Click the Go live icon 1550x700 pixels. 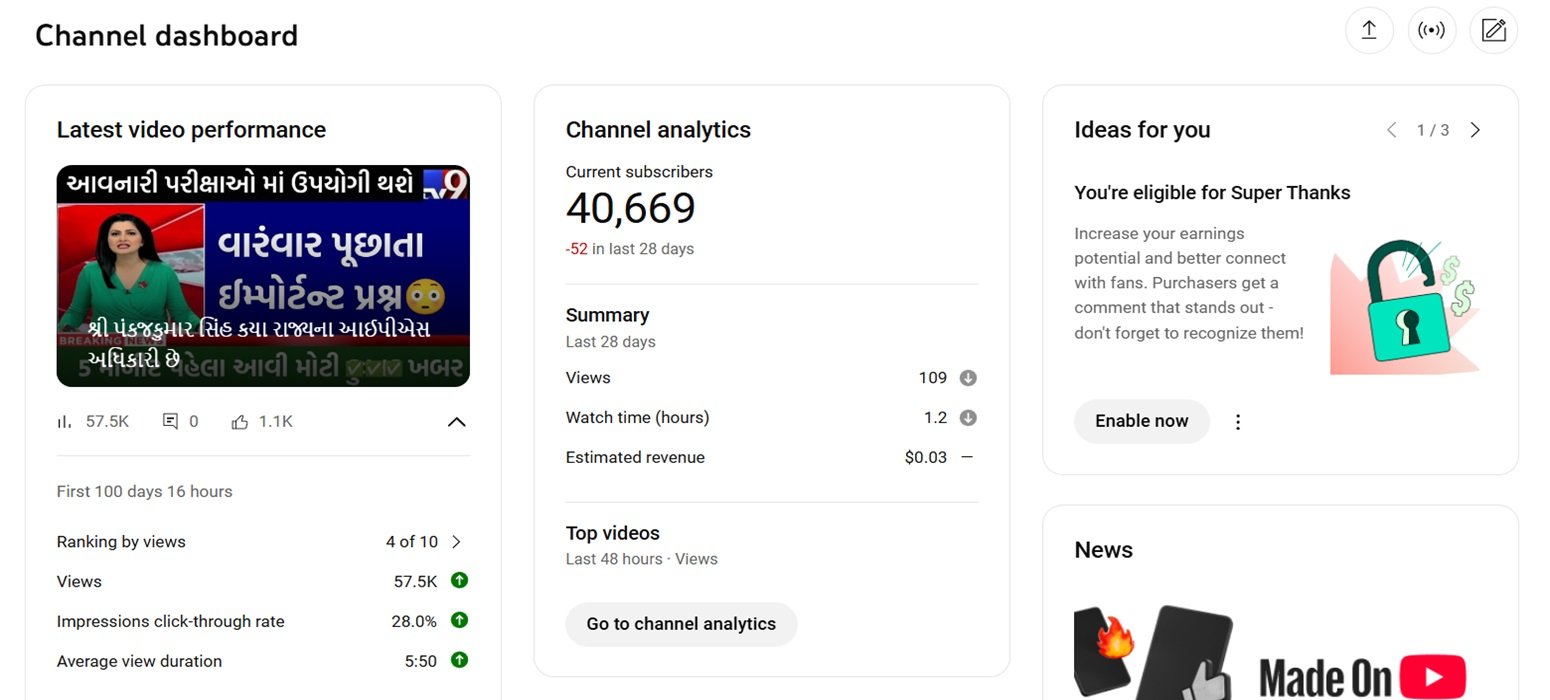pos(1432,30)
